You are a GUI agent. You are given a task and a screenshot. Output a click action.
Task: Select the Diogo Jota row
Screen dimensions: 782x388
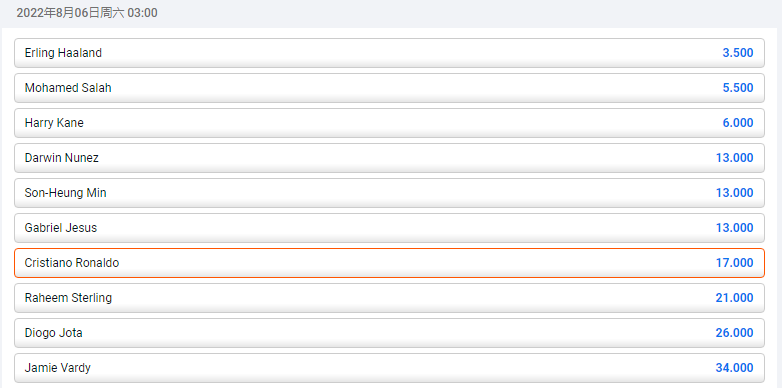click(389, 333)
